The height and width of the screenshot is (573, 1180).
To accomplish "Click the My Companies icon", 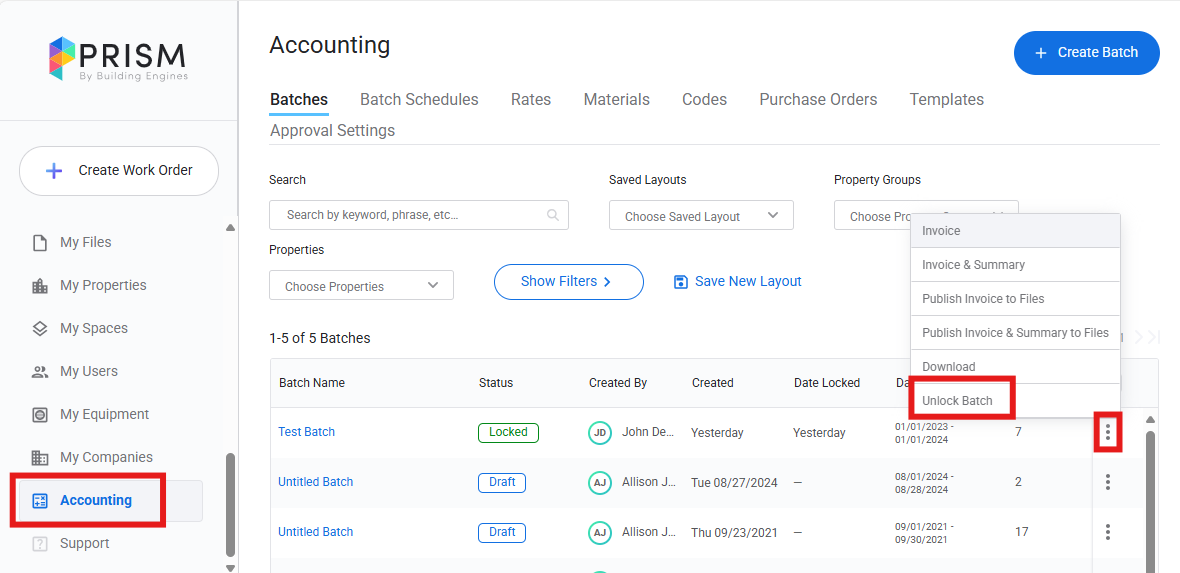I will point(40,458).
